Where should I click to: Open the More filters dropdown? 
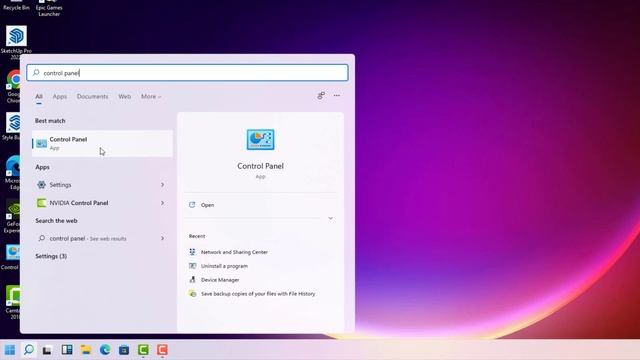(x=151, y=97)
